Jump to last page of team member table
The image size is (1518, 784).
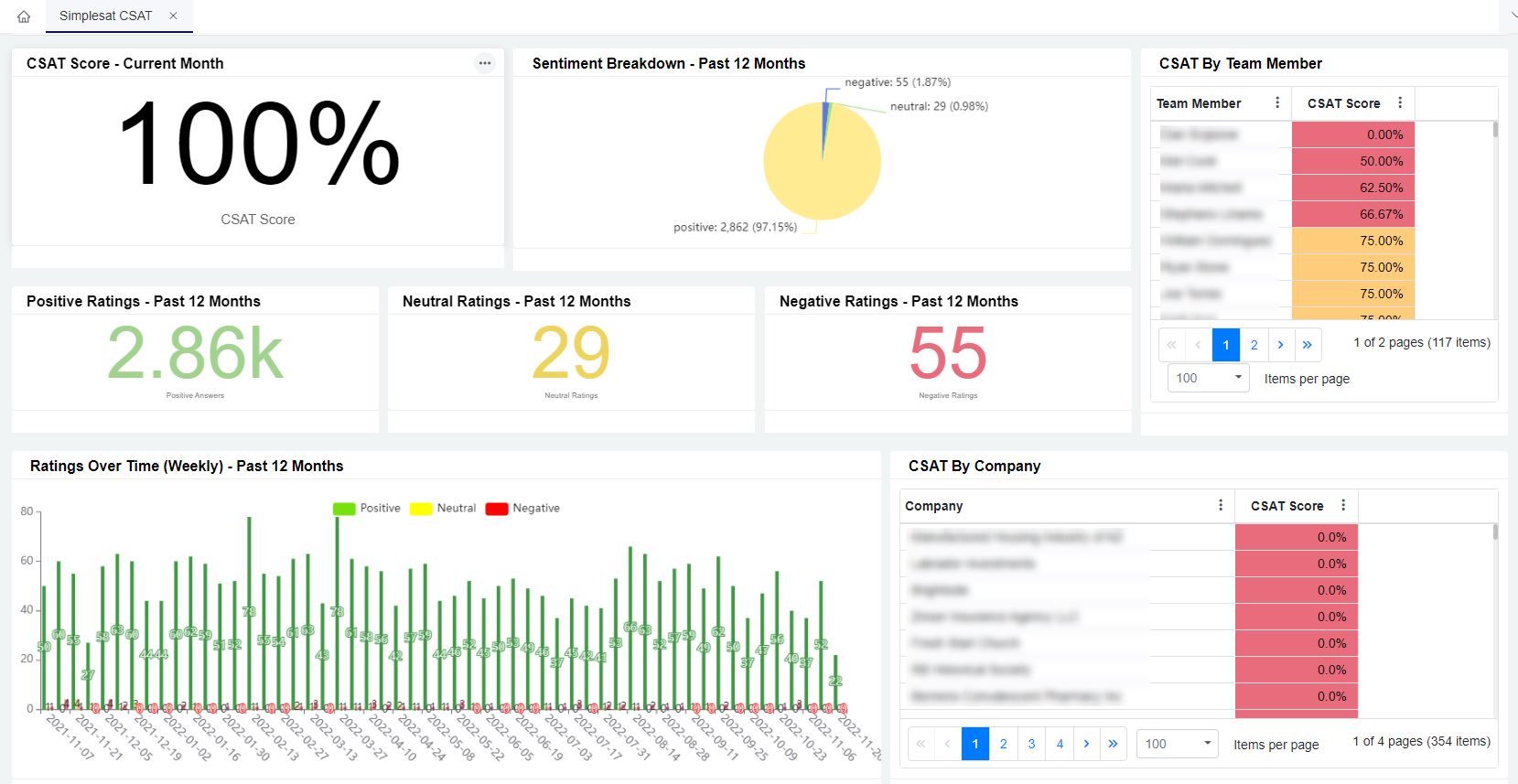(x=1308, y=345)
